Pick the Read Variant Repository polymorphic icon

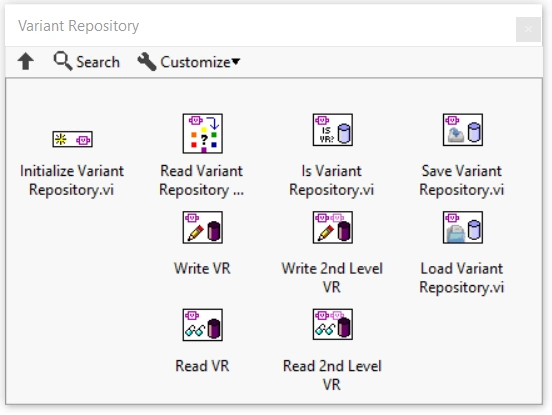tap(202, 133)
